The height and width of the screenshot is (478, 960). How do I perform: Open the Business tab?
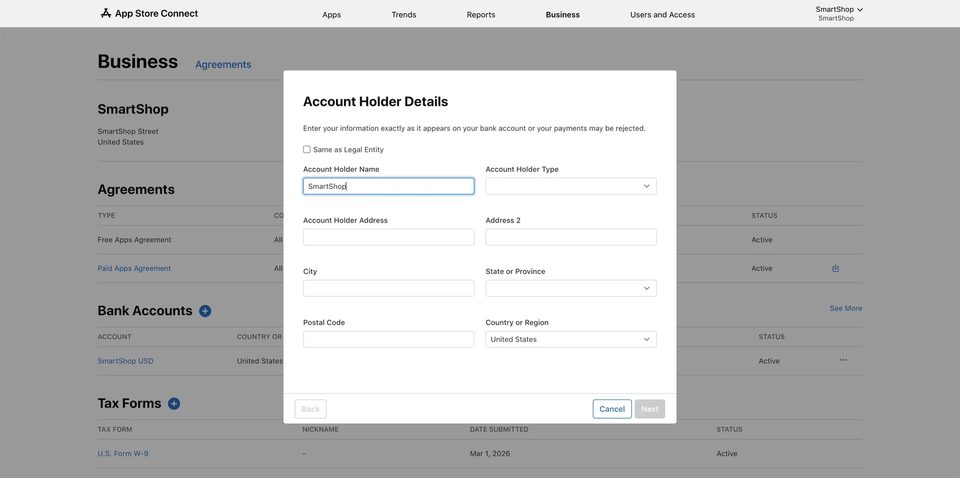pyautogui.click(x=563, y=15)
